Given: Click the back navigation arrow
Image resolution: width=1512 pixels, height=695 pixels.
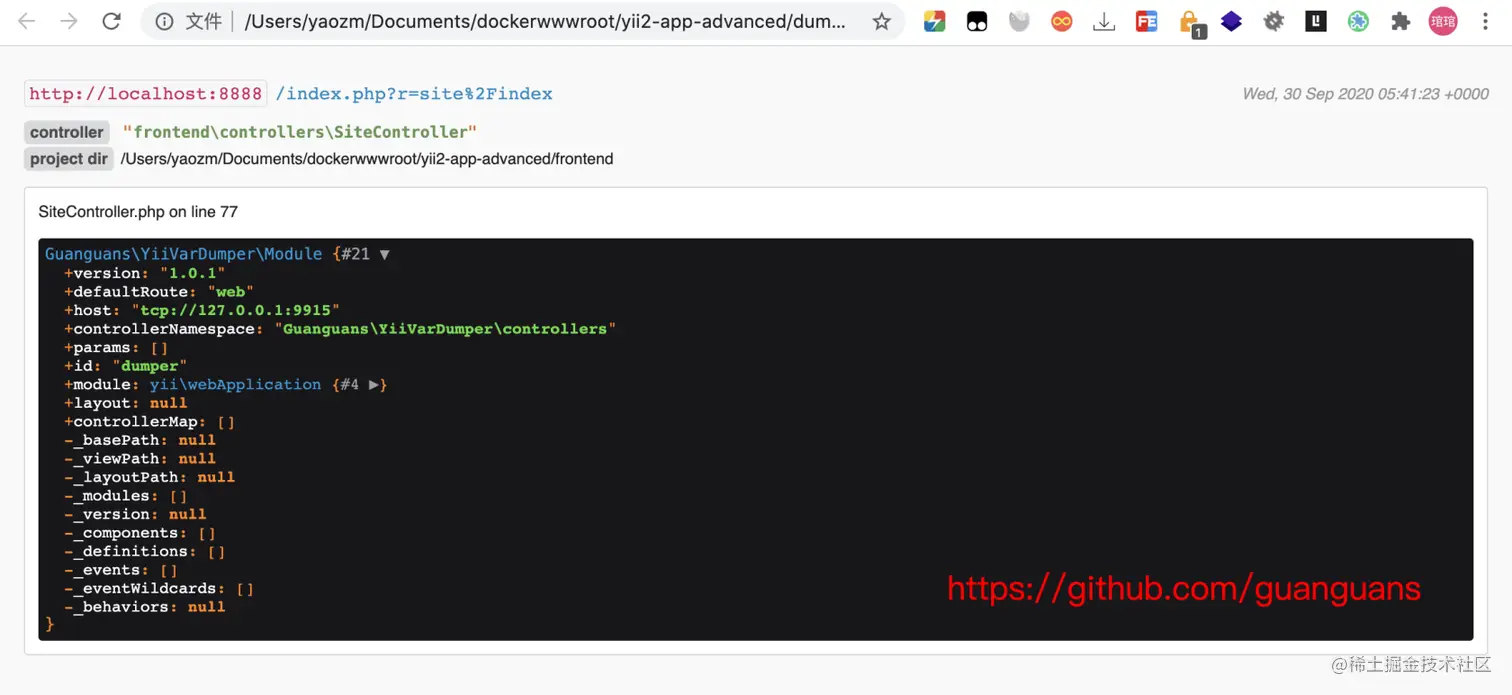Looking at the screenshot, I should point(27,20).
